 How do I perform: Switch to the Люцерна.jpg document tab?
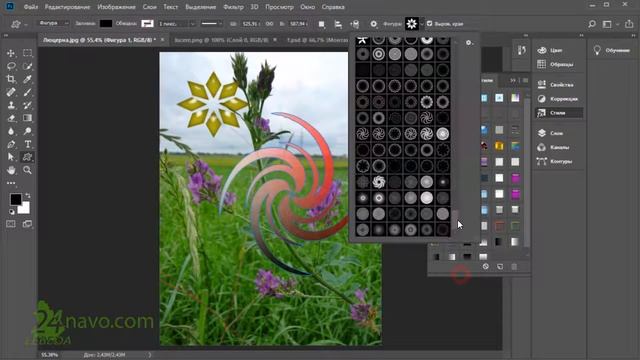[99, 40]
